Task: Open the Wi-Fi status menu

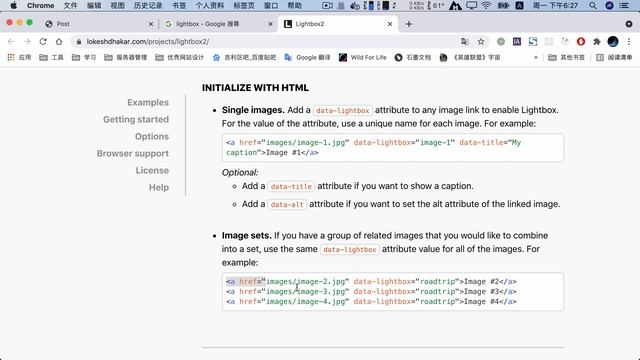Action: pyautogui.click(x=486, y=6)
